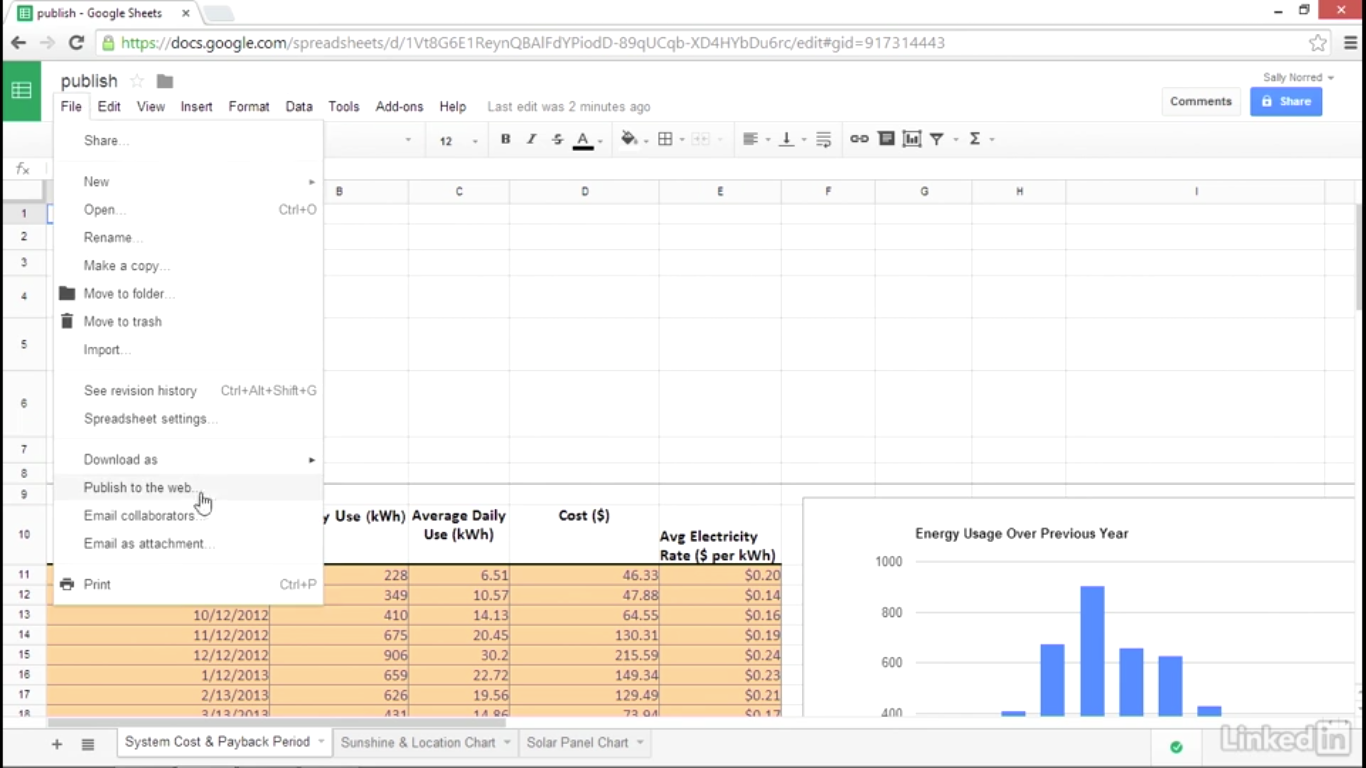Click the browser address bar URL

tap(532, 43)
